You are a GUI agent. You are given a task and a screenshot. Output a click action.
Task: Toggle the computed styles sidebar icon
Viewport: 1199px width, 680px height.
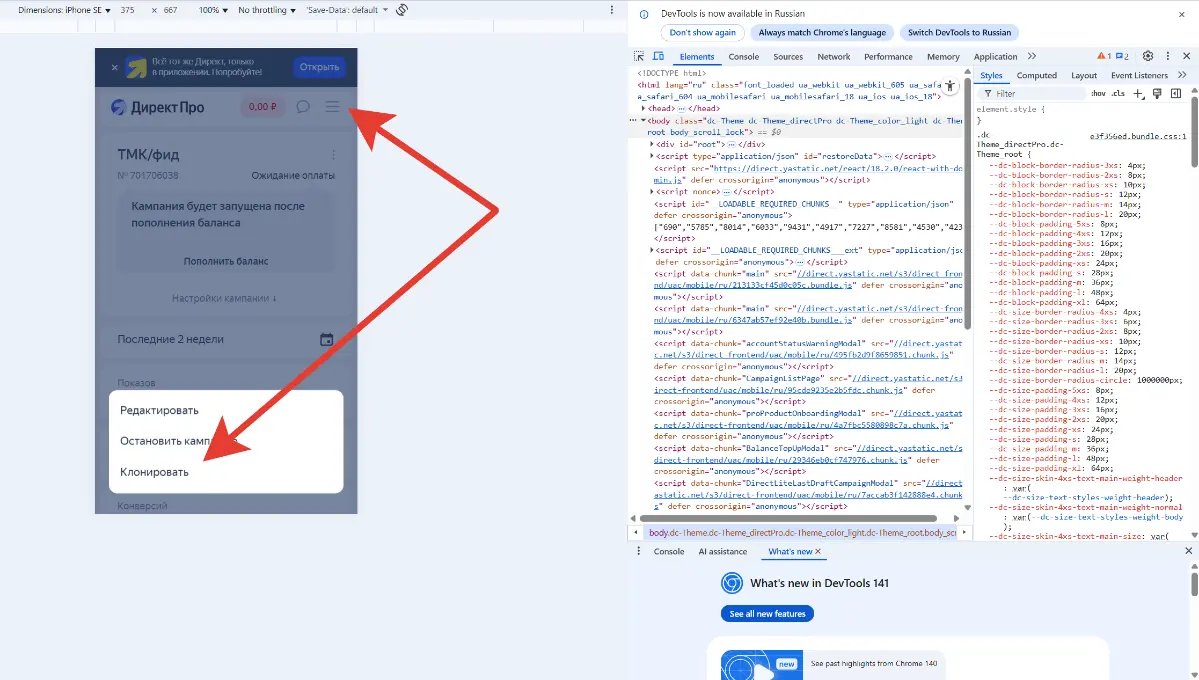[1176, 93]
